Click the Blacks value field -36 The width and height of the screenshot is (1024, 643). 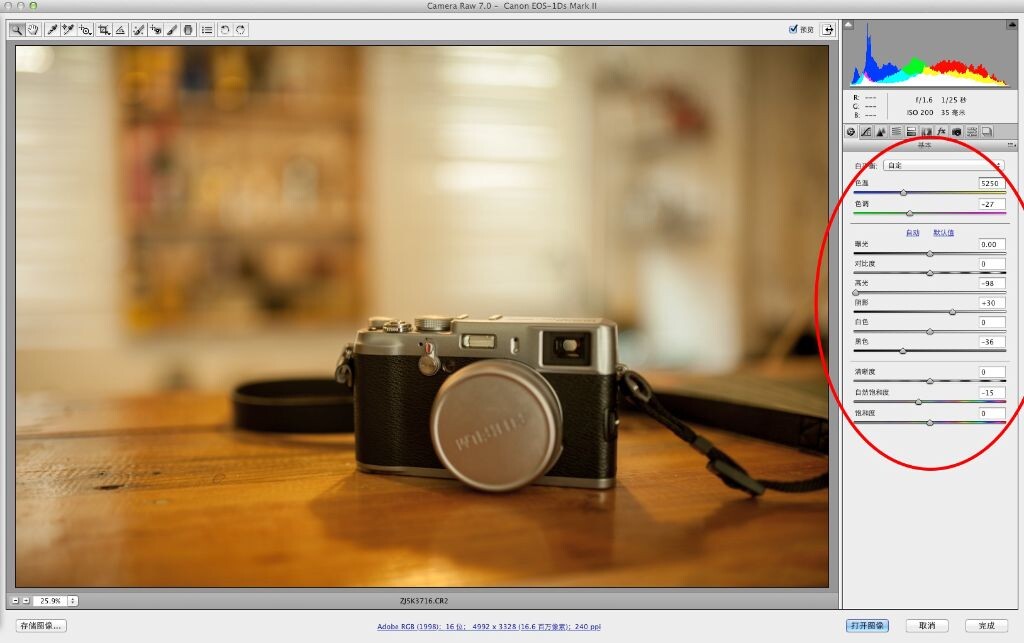991,342
